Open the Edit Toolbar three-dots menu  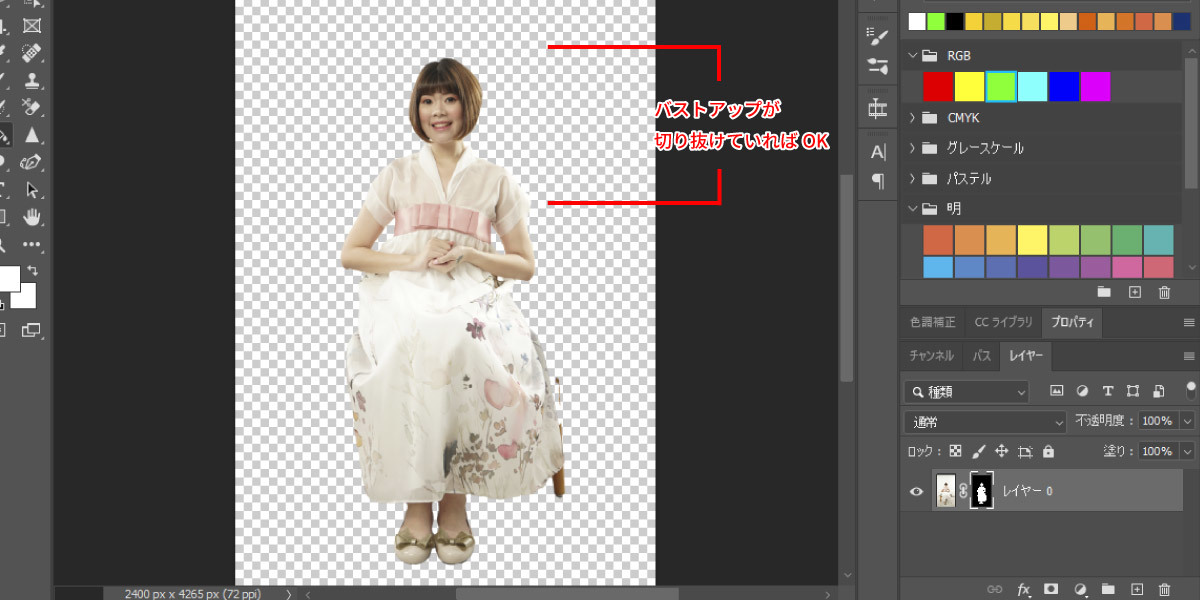click(x=32, y=243)
